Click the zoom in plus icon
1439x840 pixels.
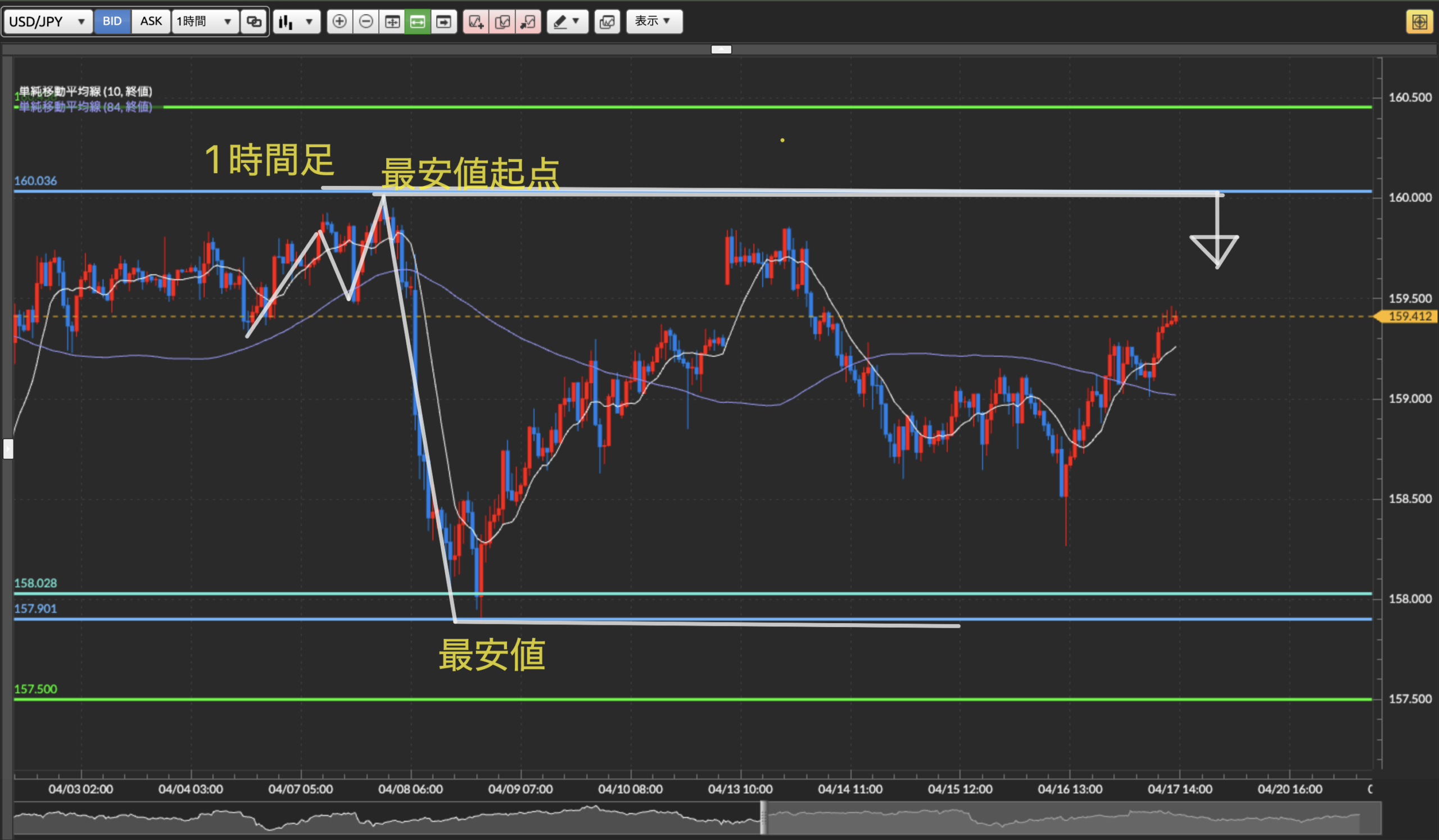tap(339, 22)
